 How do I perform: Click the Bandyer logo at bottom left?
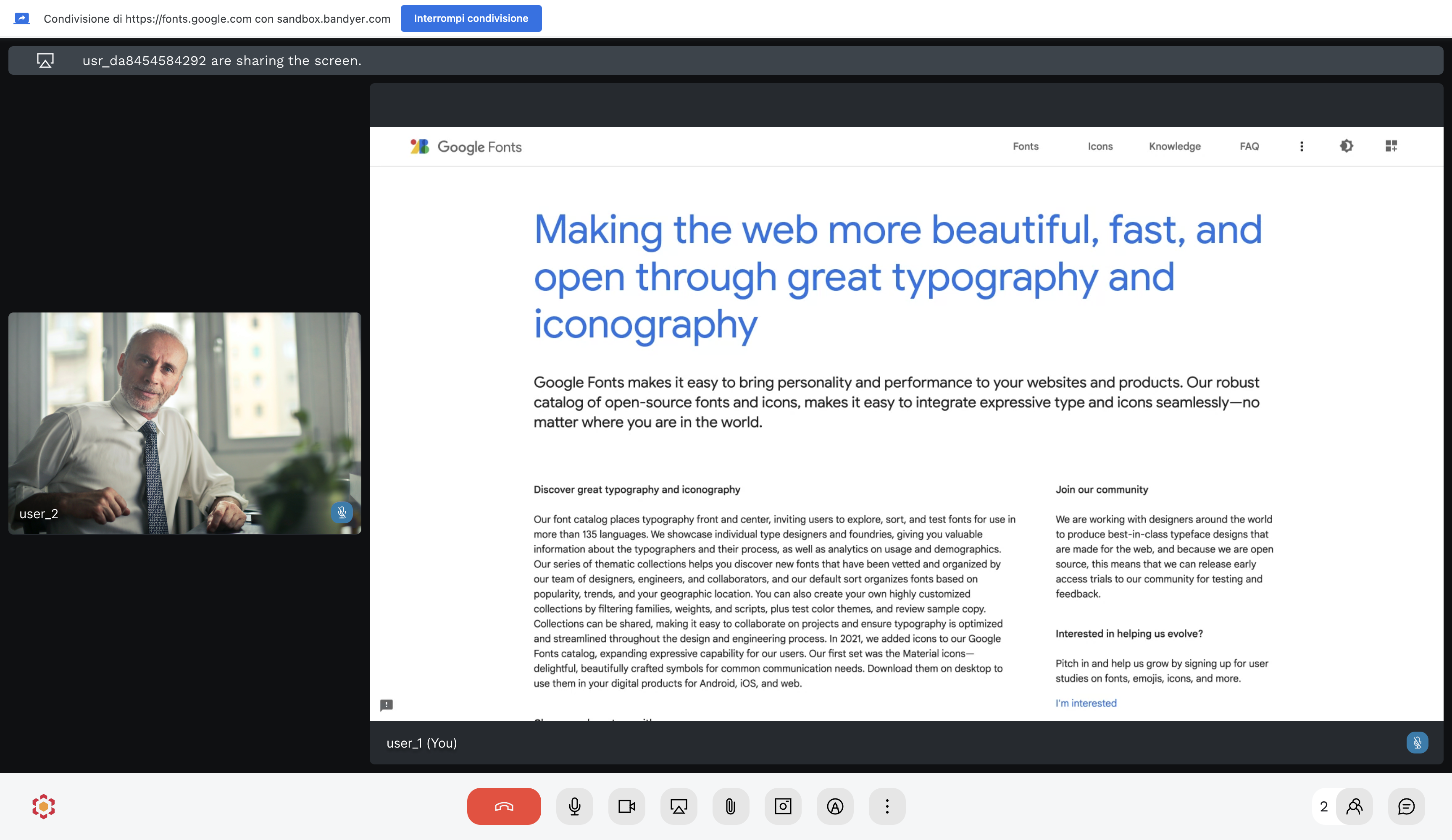click(43, 806)
